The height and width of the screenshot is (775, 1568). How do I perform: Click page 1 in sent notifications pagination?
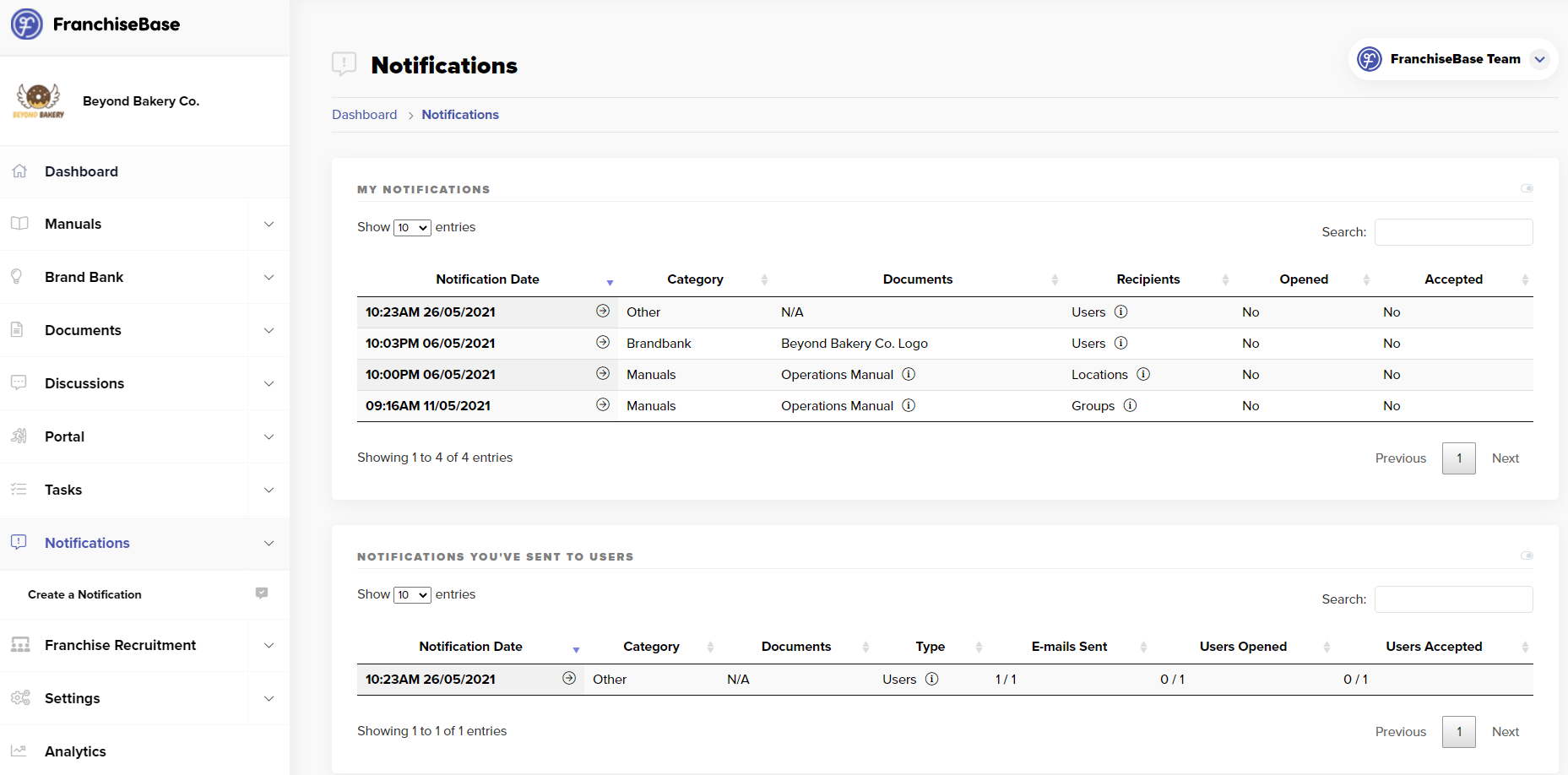click(1458, 732)
